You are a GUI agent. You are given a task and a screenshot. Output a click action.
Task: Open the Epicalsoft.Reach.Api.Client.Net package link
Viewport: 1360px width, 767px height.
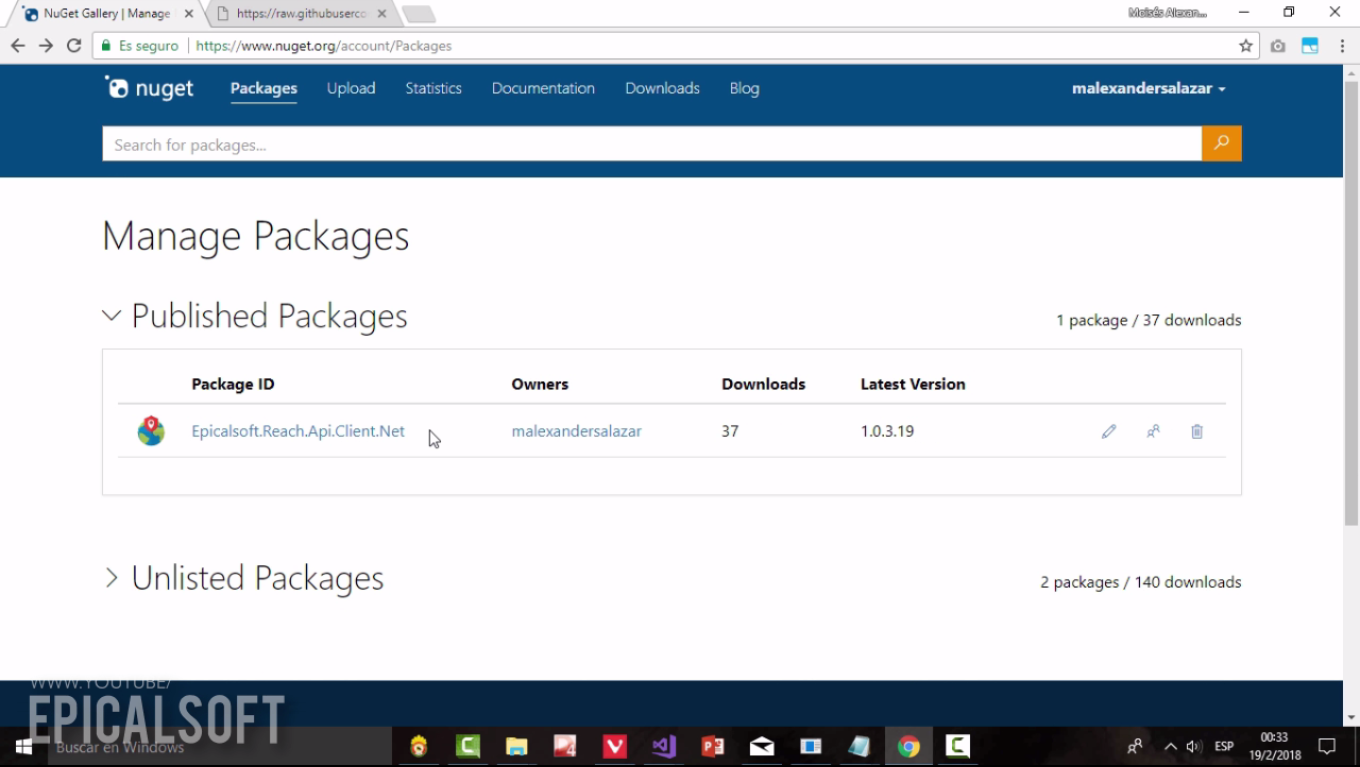(298, 431)
